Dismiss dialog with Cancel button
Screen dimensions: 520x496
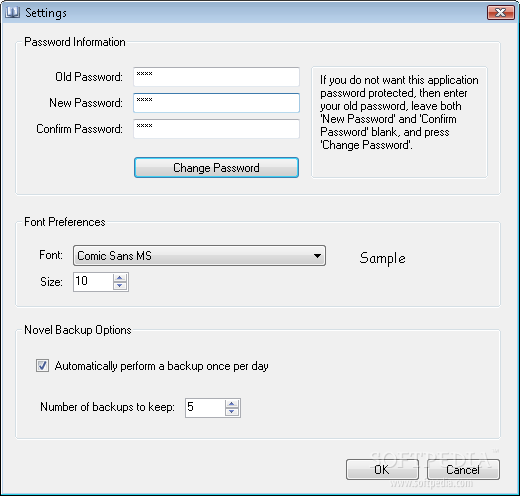coord(463,469)
